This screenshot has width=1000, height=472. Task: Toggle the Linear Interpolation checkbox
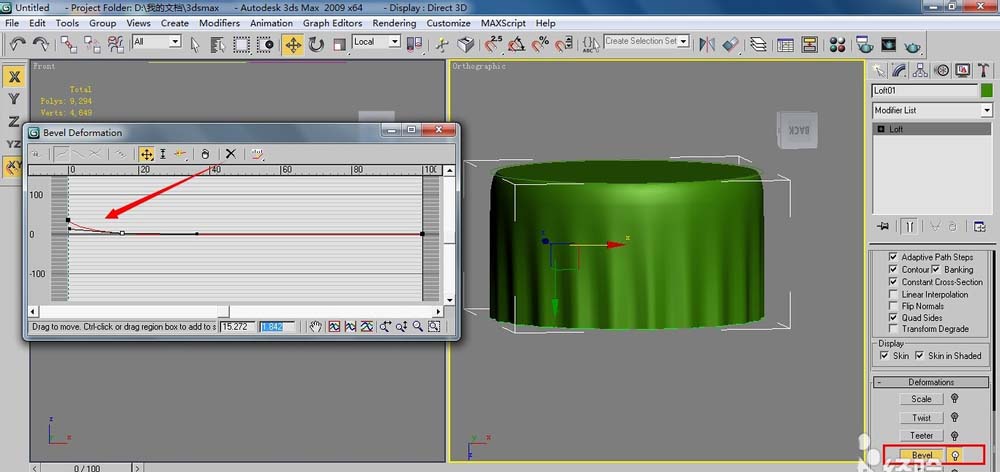(x=894, y=294)
